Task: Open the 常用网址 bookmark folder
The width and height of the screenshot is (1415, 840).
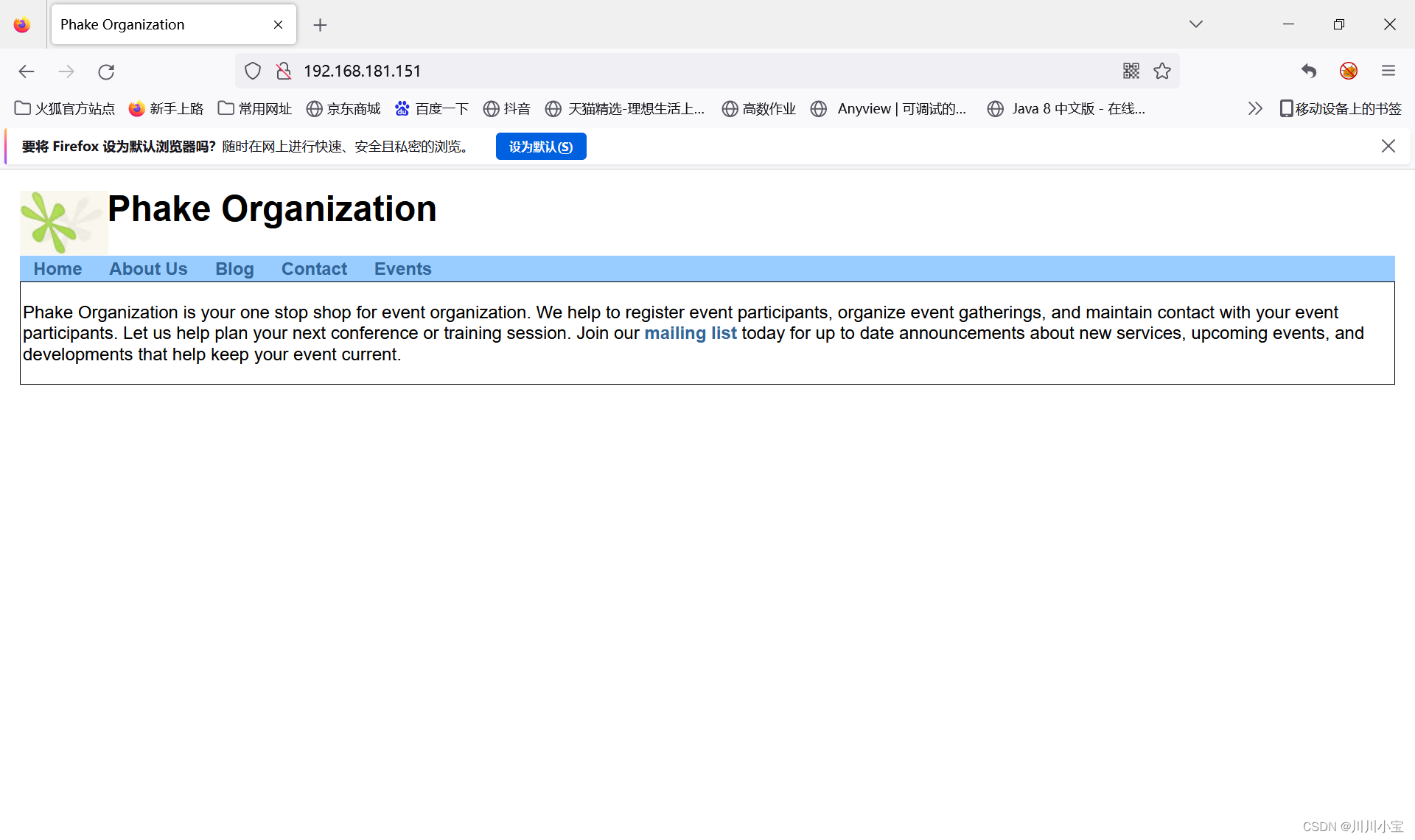Action: tap(255, 109)
